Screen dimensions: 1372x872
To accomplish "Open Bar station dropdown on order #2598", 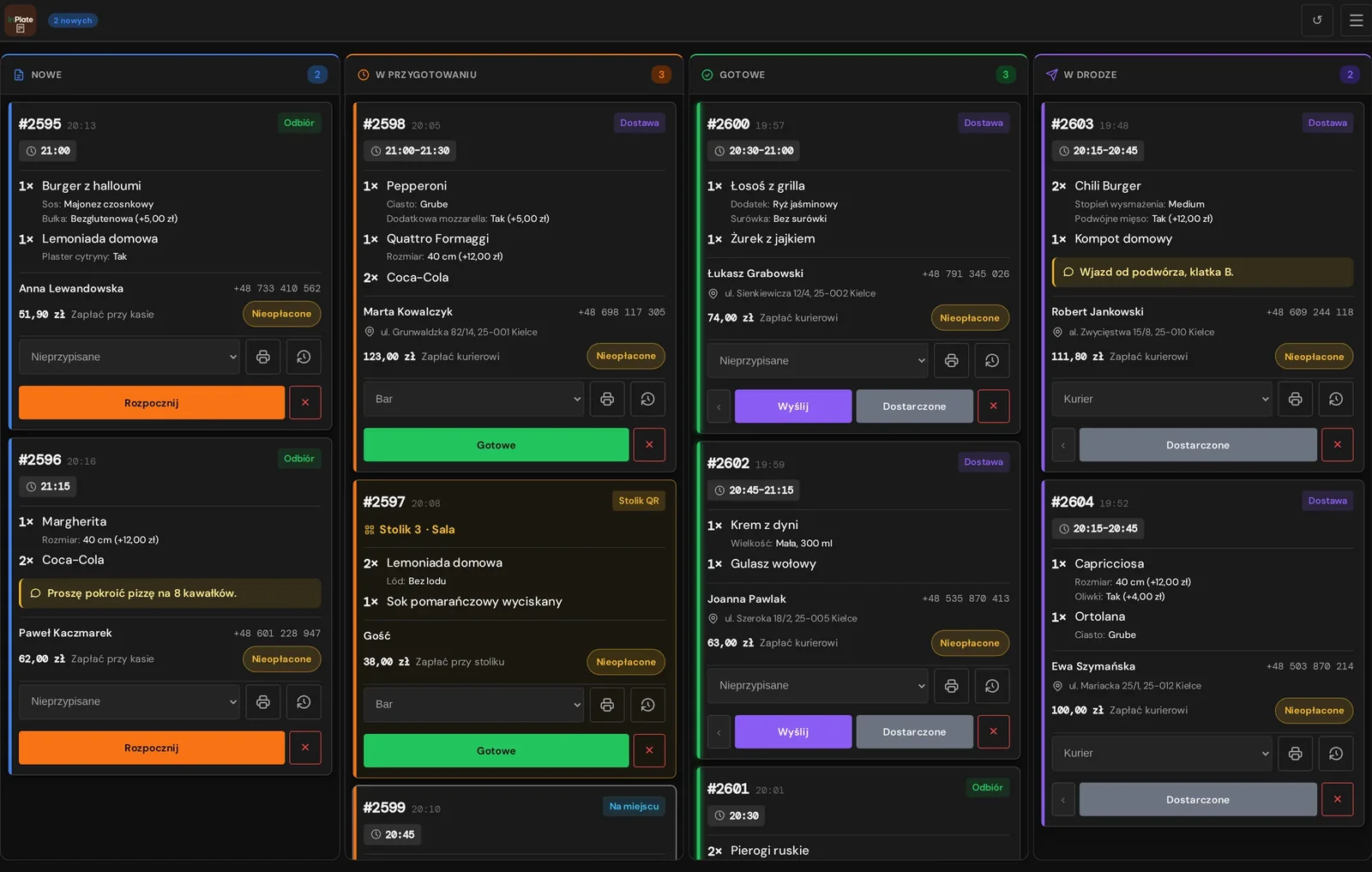I will pos(473,399).
